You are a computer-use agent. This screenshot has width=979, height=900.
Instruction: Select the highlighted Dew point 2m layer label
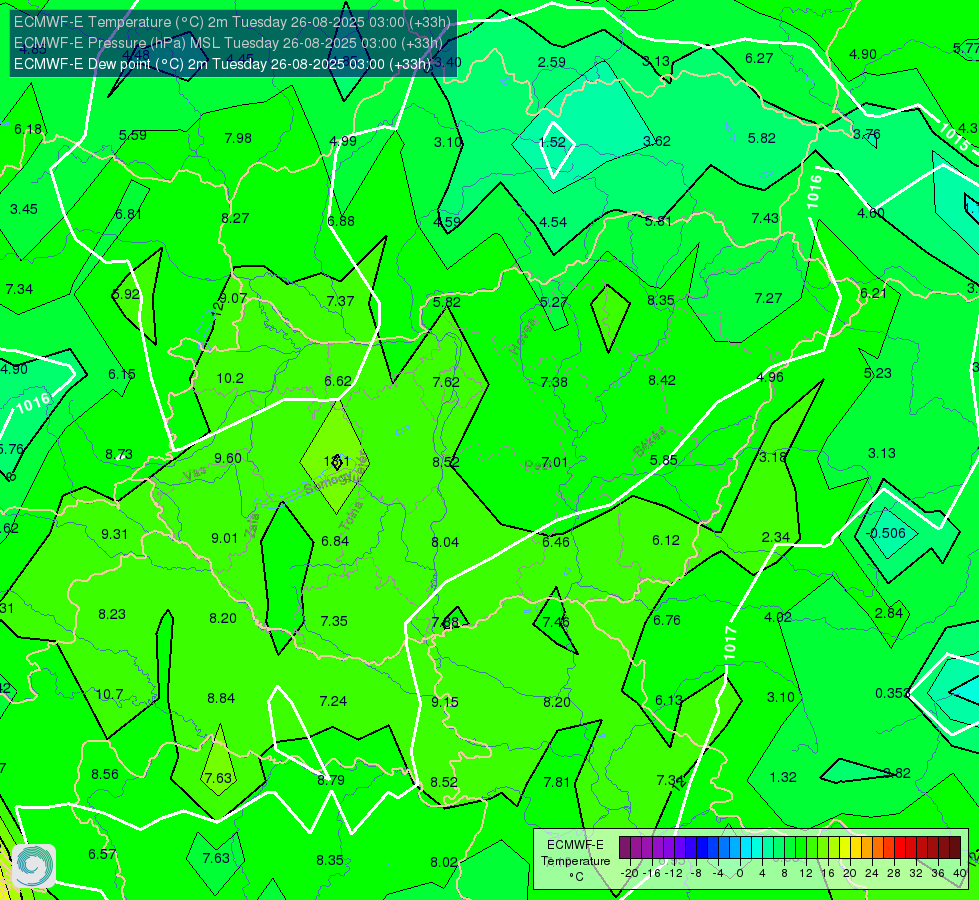pos(222,64)
